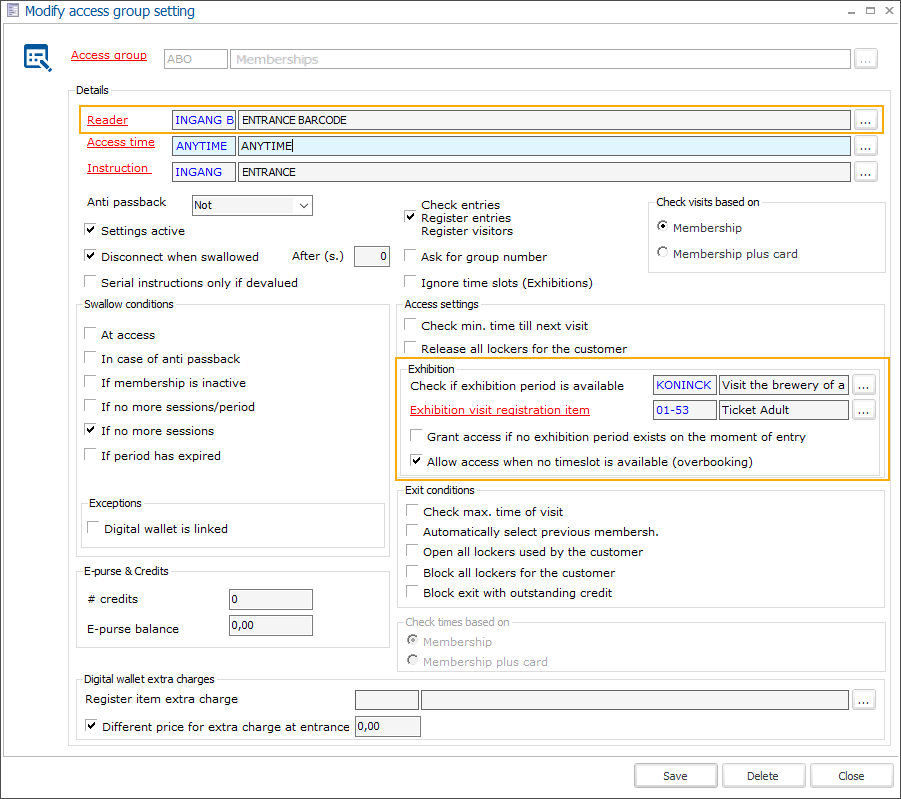Enable If period has expired
The width and height of the screenshot is (901, 799).
pyautogui.click(x=90, y=455)
